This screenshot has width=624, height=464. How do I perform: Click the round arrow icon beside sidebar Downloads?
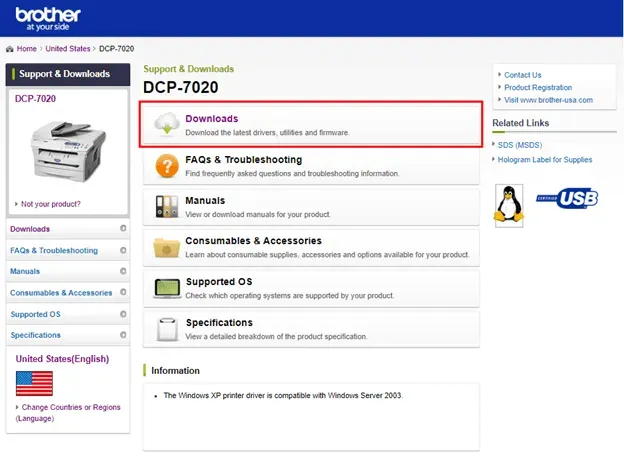click(123, 228)
